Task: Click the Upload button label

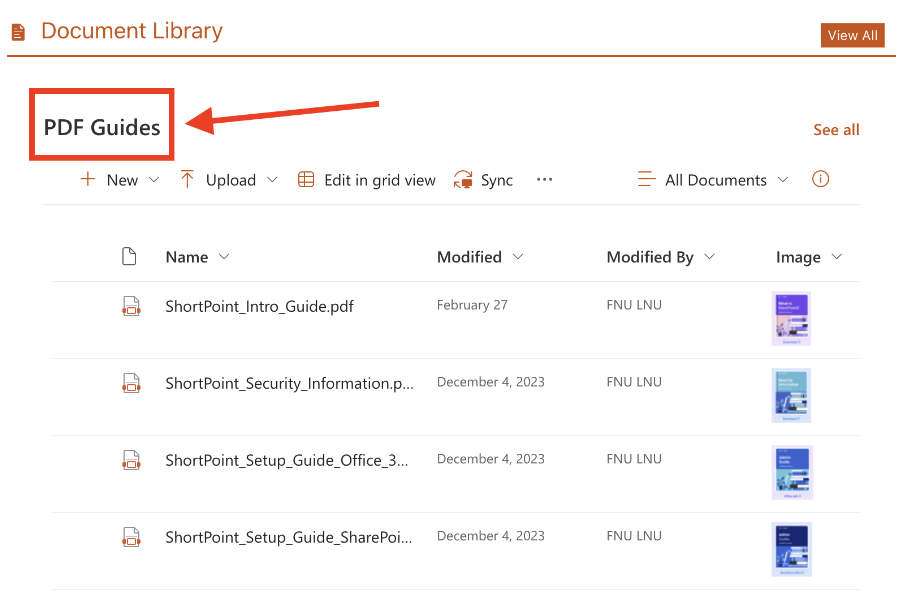Action: [231, 180]
